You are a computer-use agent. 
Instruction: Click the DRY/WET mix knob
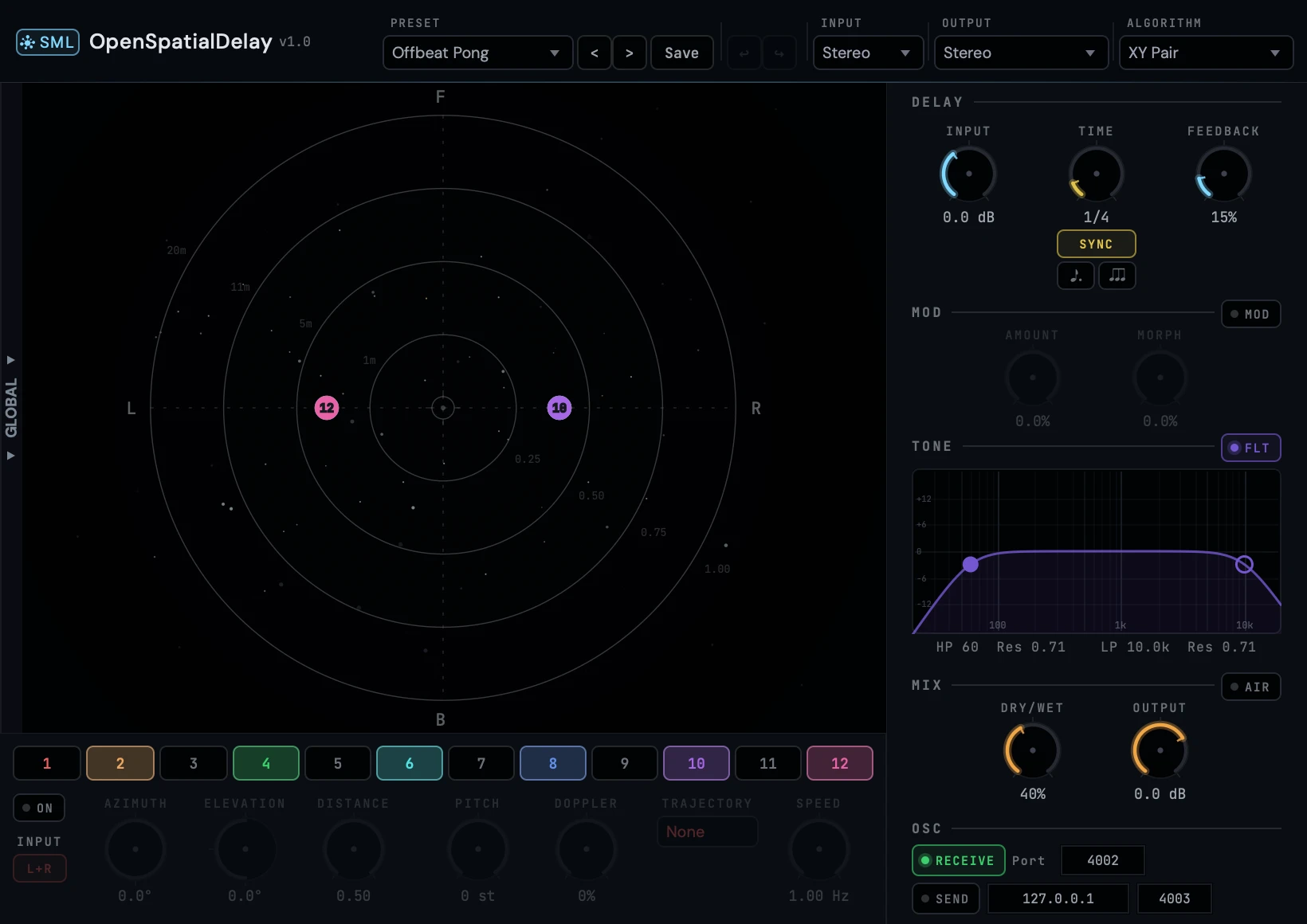pos(1033,750)
